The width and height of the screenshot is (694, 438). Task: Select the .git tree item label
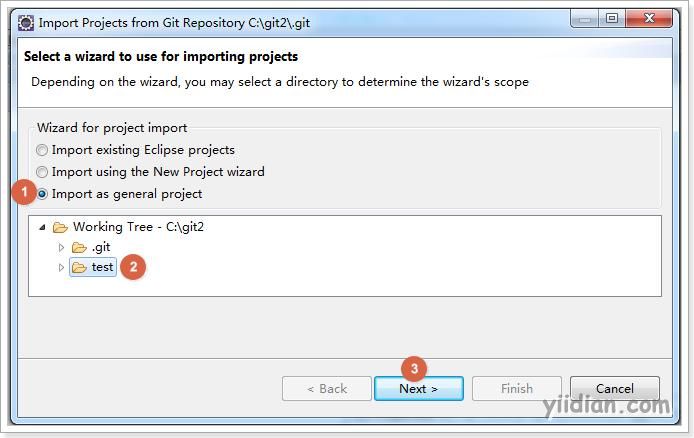101,247
